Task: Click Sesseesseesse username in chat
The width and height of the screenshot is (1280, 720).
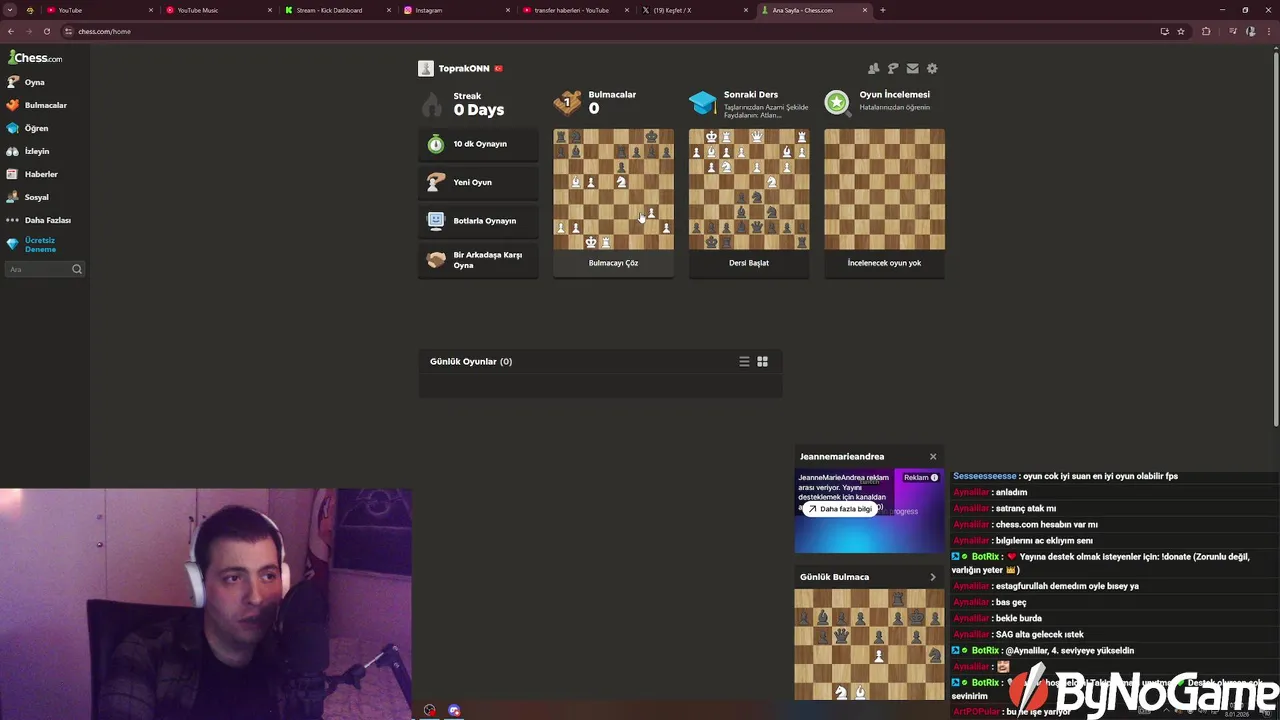Action: (x=985, y=476)
